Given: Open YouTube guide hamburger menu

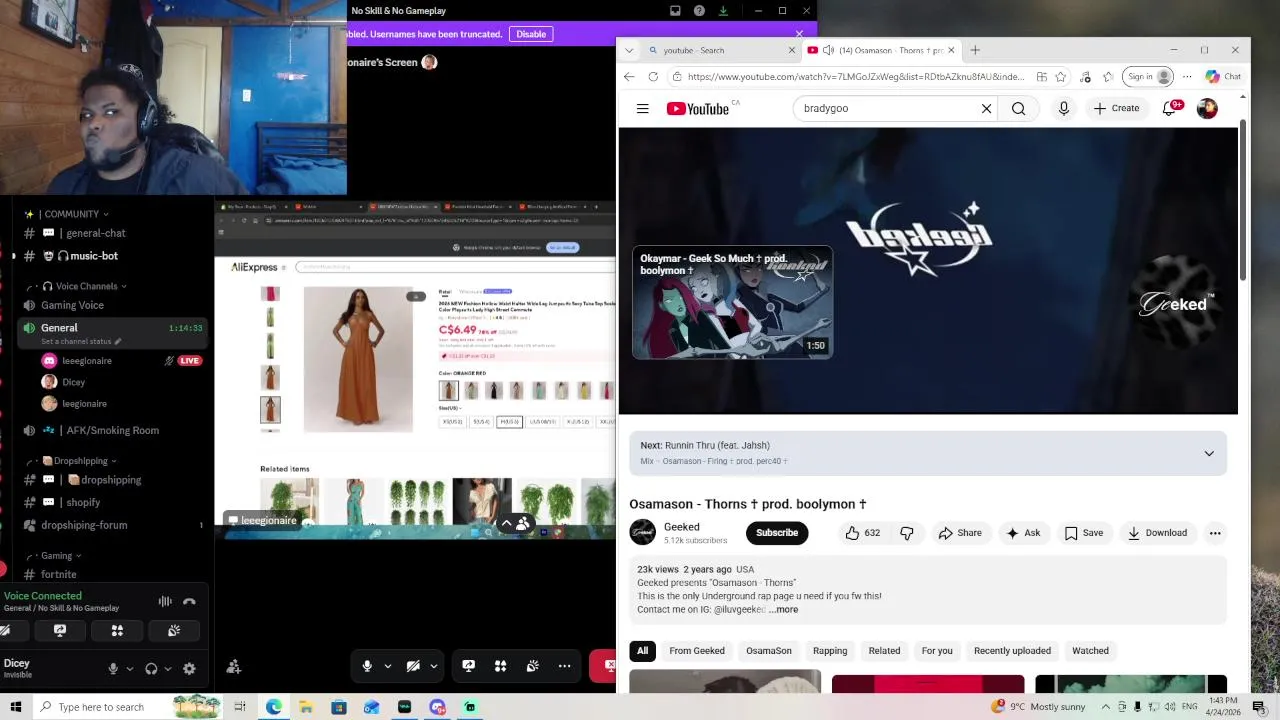Looking at the screenshot, I should coord(642,108).
